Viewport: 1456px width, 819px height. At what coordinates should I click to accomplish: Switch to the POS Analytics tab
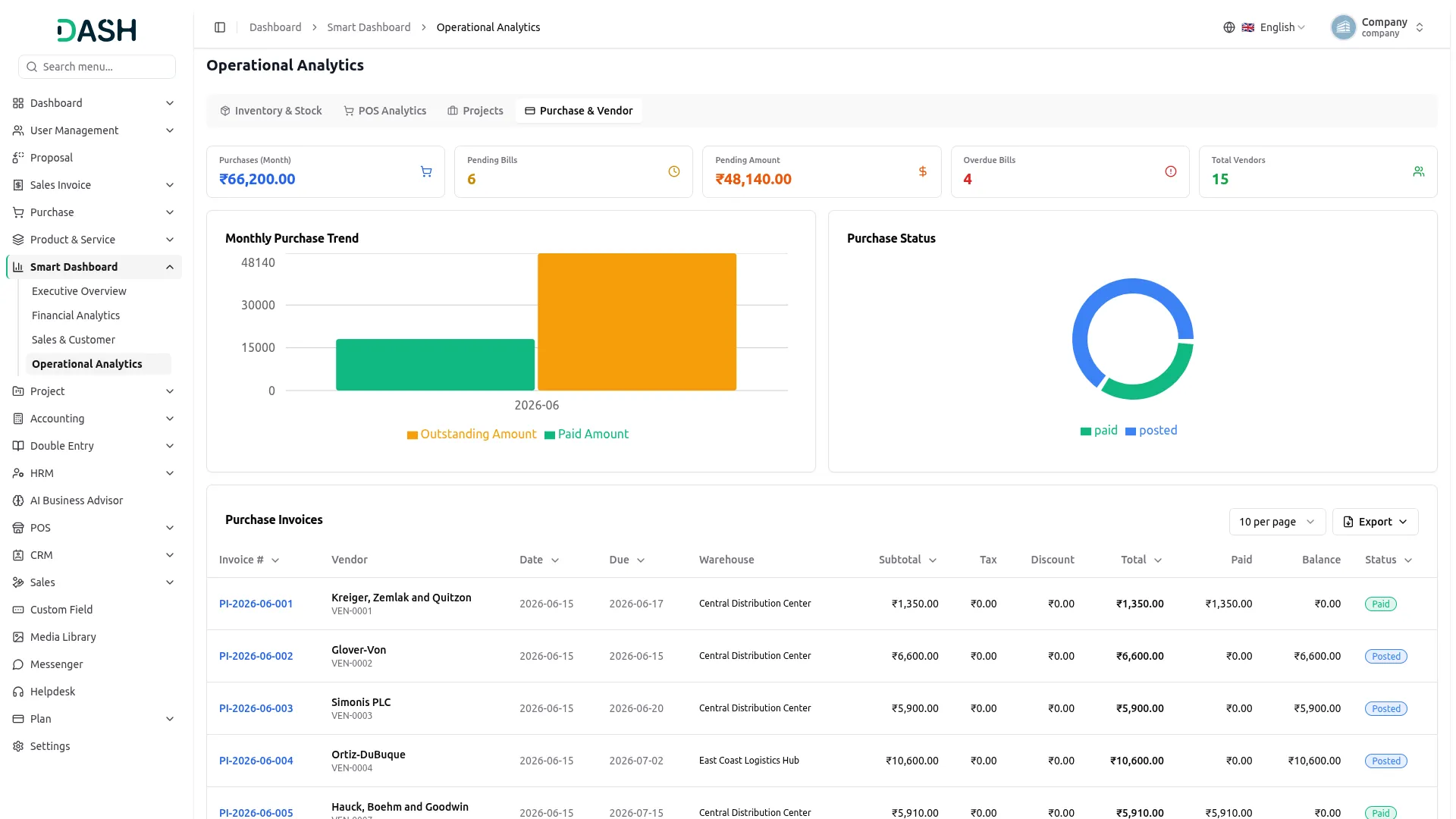pyautogui.click(x=385, y=111)
